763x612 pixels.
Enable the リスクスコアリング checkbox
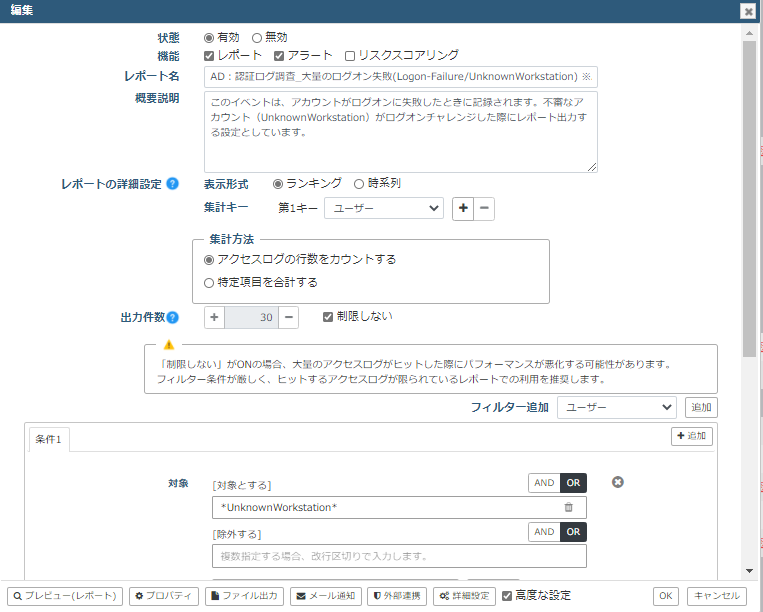point(350,56)
